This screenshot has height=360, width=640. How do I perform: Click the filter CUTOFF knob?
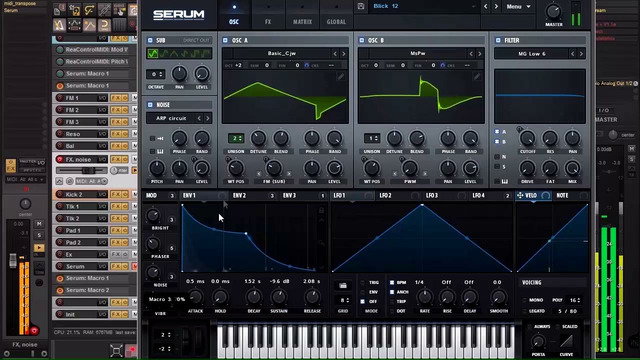(x=527, y=139)
